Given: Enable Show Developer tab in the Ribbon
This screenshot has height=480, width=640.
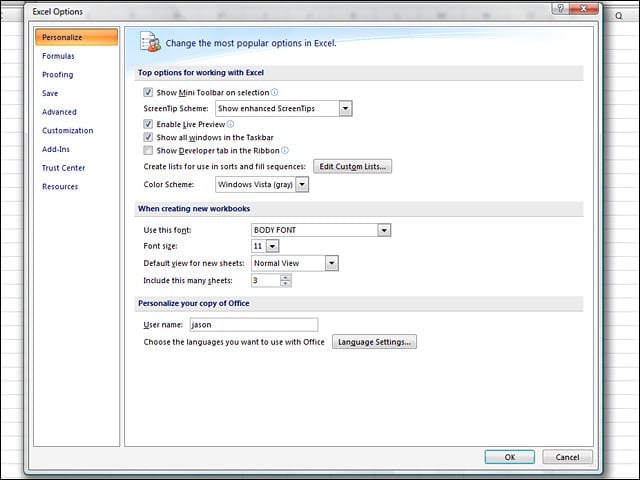Looking at the screenshot, I should pos(148,150).
